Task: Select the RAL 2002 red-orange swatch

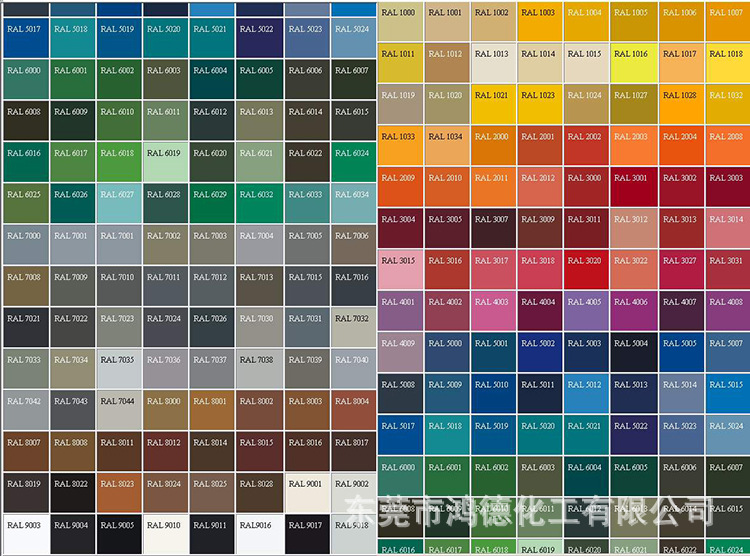Action: (x=586, y=146)
